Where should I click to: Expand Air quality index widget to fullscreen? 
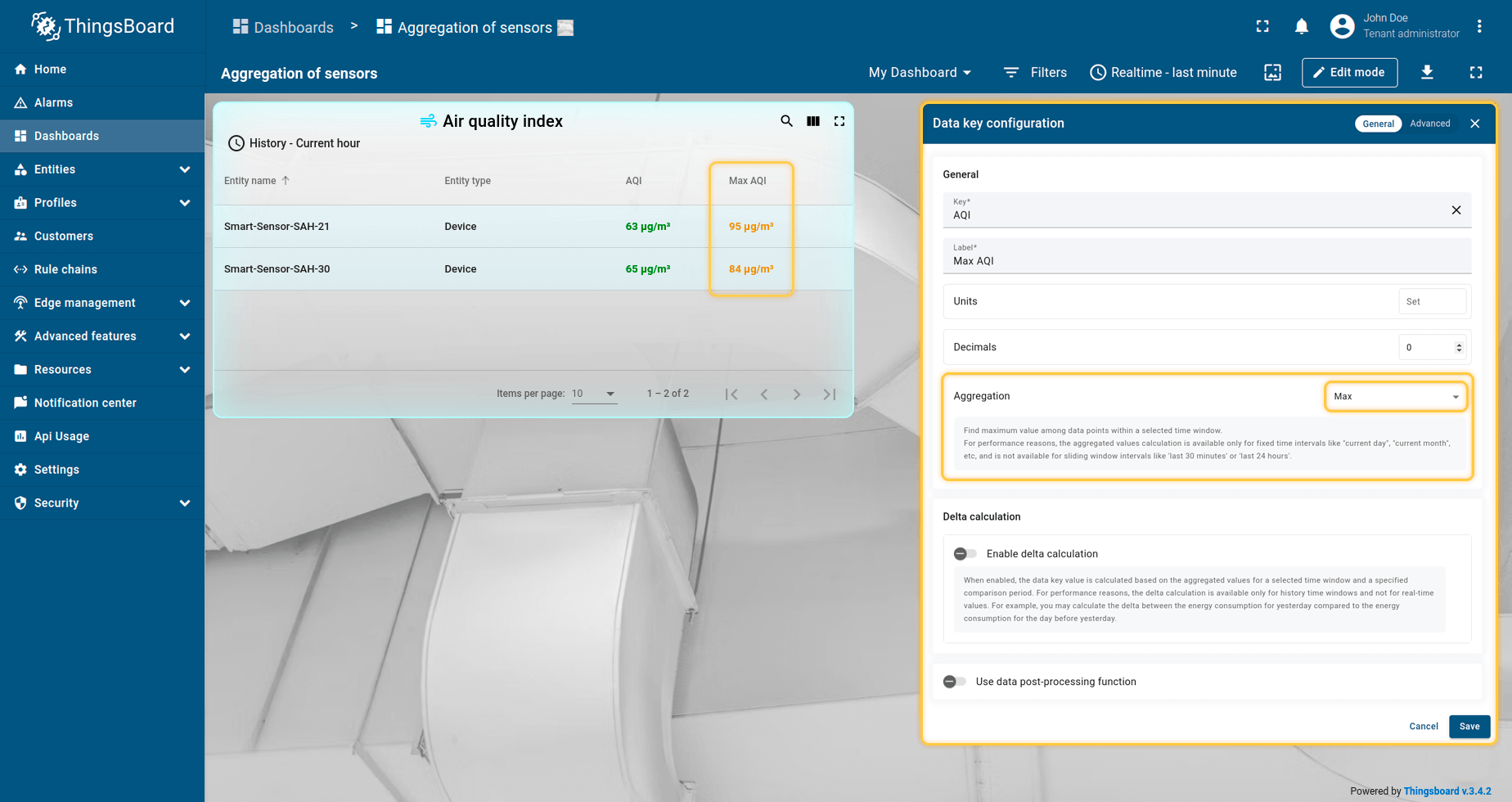pyautogui.click(x=839, y=121)
